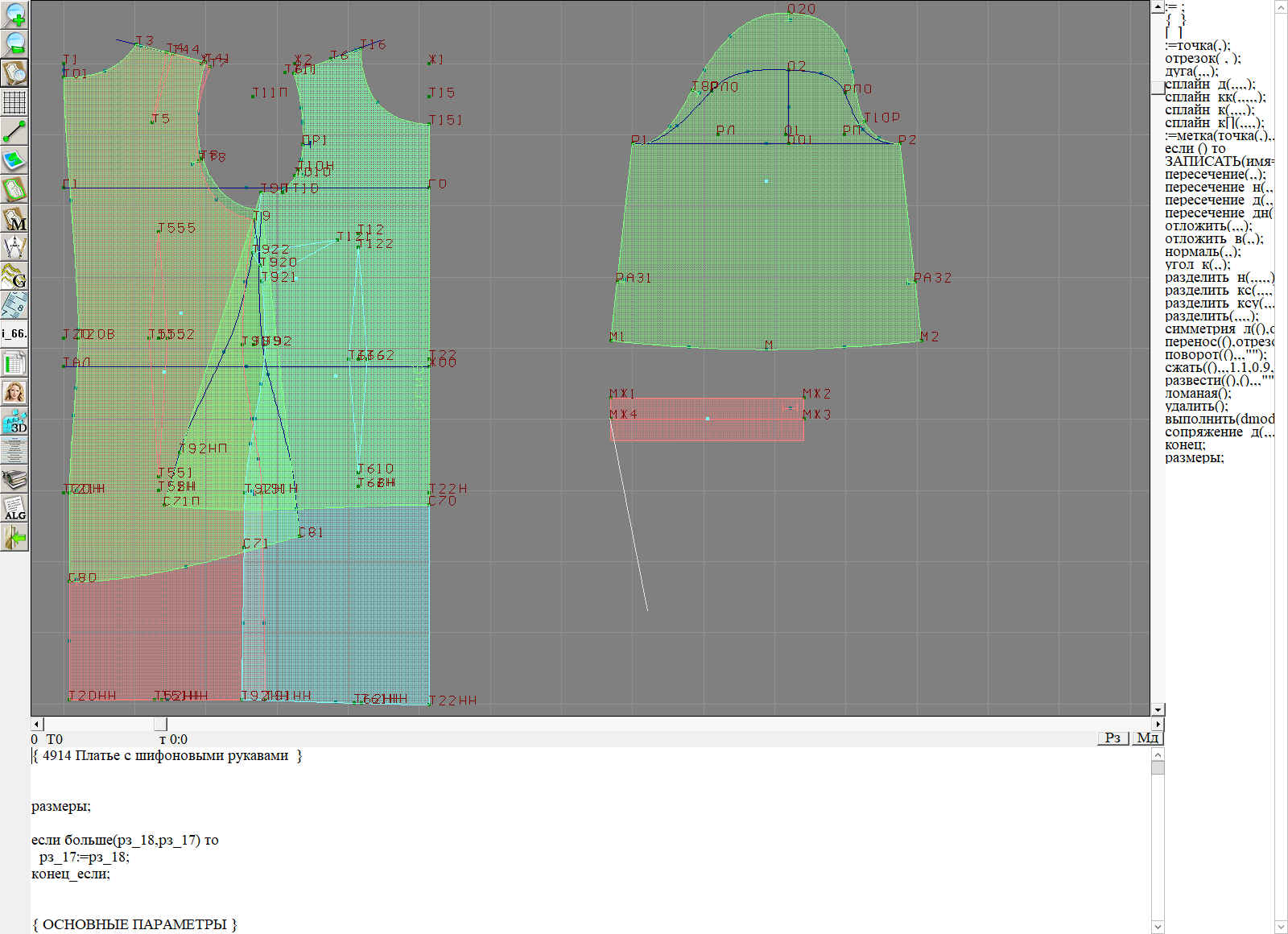Select 'отрезок( , );' in operator list
Viewport: 1288px width, 934px height.
click(1202, 59)
